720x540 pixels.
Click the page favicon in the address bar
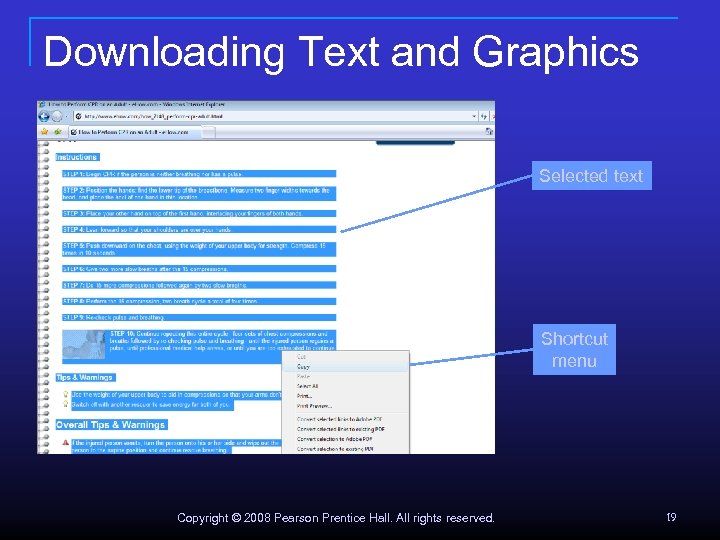[x=79, y=117]
